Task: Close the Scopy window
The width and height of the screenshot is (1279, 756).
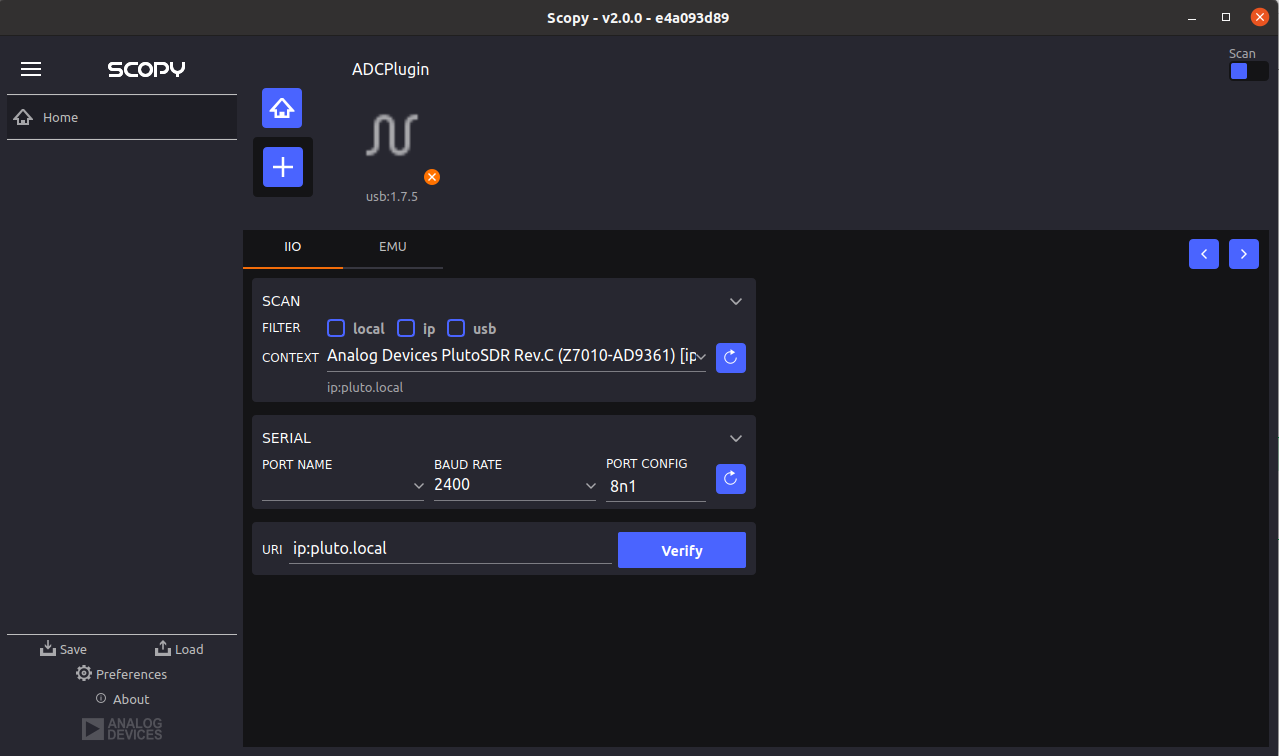Action: tap(1259, 17)
